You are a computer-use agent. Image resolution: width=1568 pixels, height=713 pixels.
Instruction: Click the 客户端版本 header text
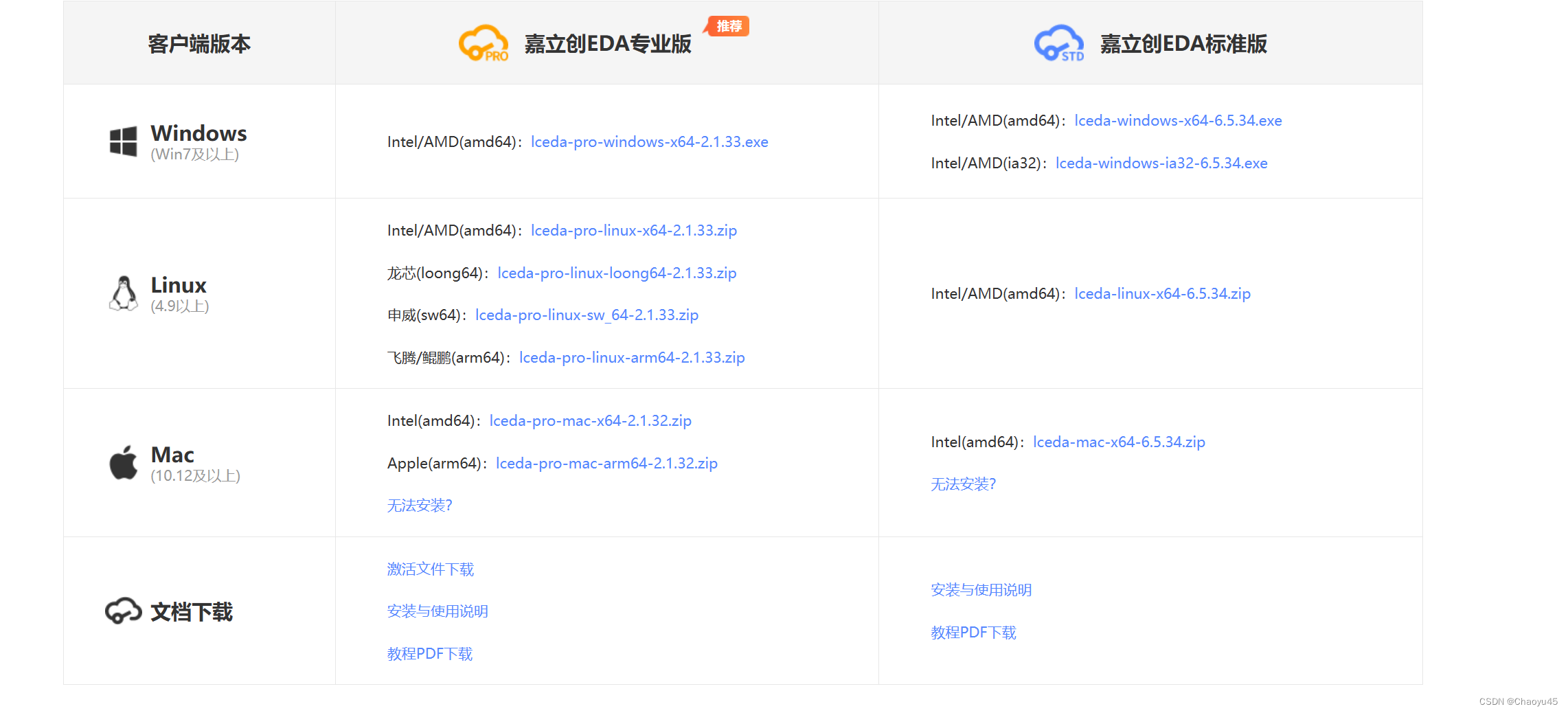tap(199, 43)
